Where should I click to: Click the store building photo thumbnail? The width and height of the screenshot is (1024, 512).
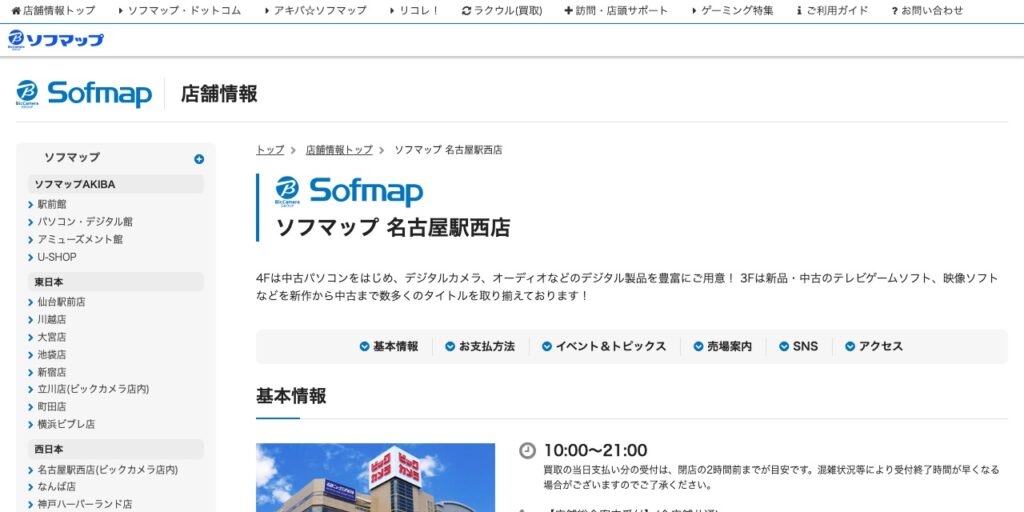click(x=376, y=477)
